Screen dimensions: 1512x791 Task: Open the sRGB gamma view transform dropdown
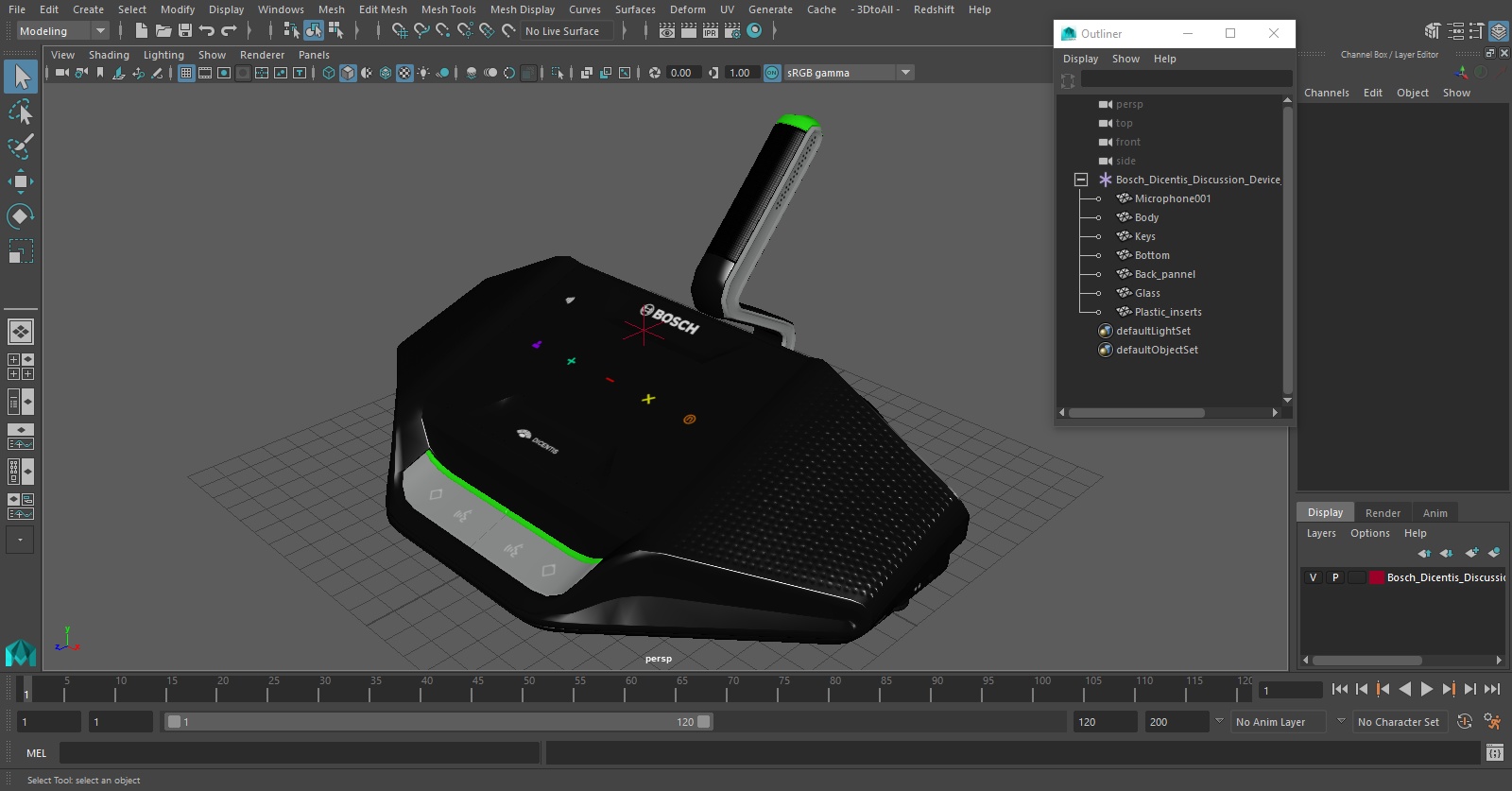850,73
